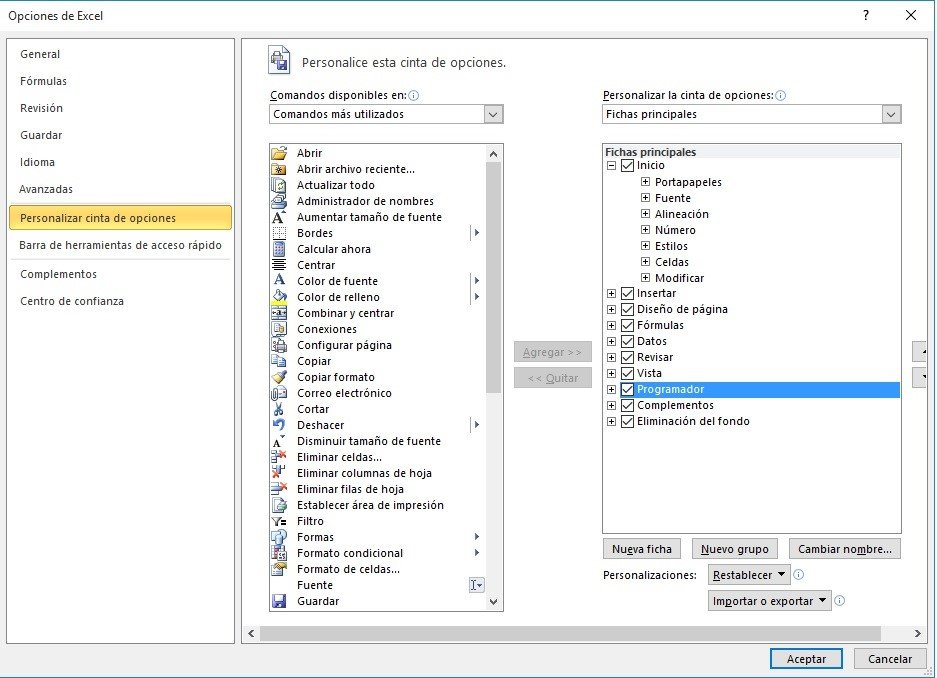Viewport: 937px width, 678px height.
Task: Toggle the Complementos tab checkbox
Action: (x=627, y=406)
